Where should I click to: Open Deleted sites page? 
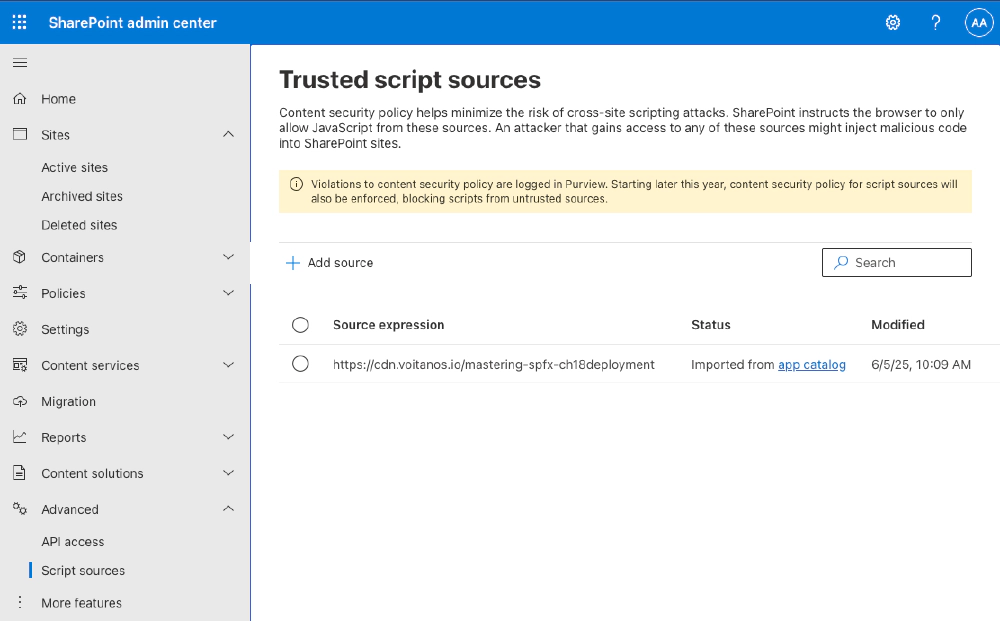pyautogui.click(x=79, y=225)
